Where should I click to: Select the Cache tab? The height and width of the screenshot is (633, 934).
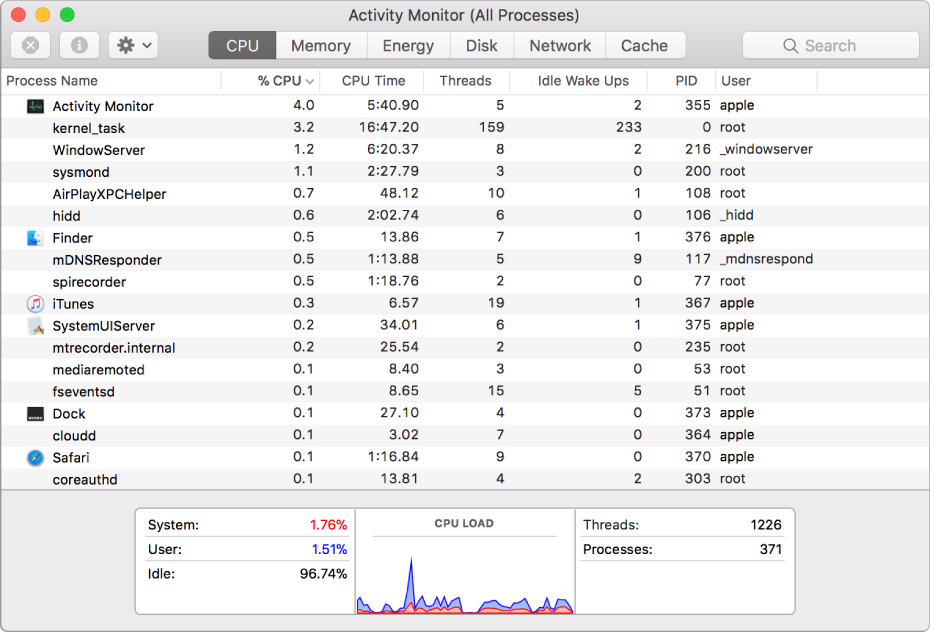644,46
